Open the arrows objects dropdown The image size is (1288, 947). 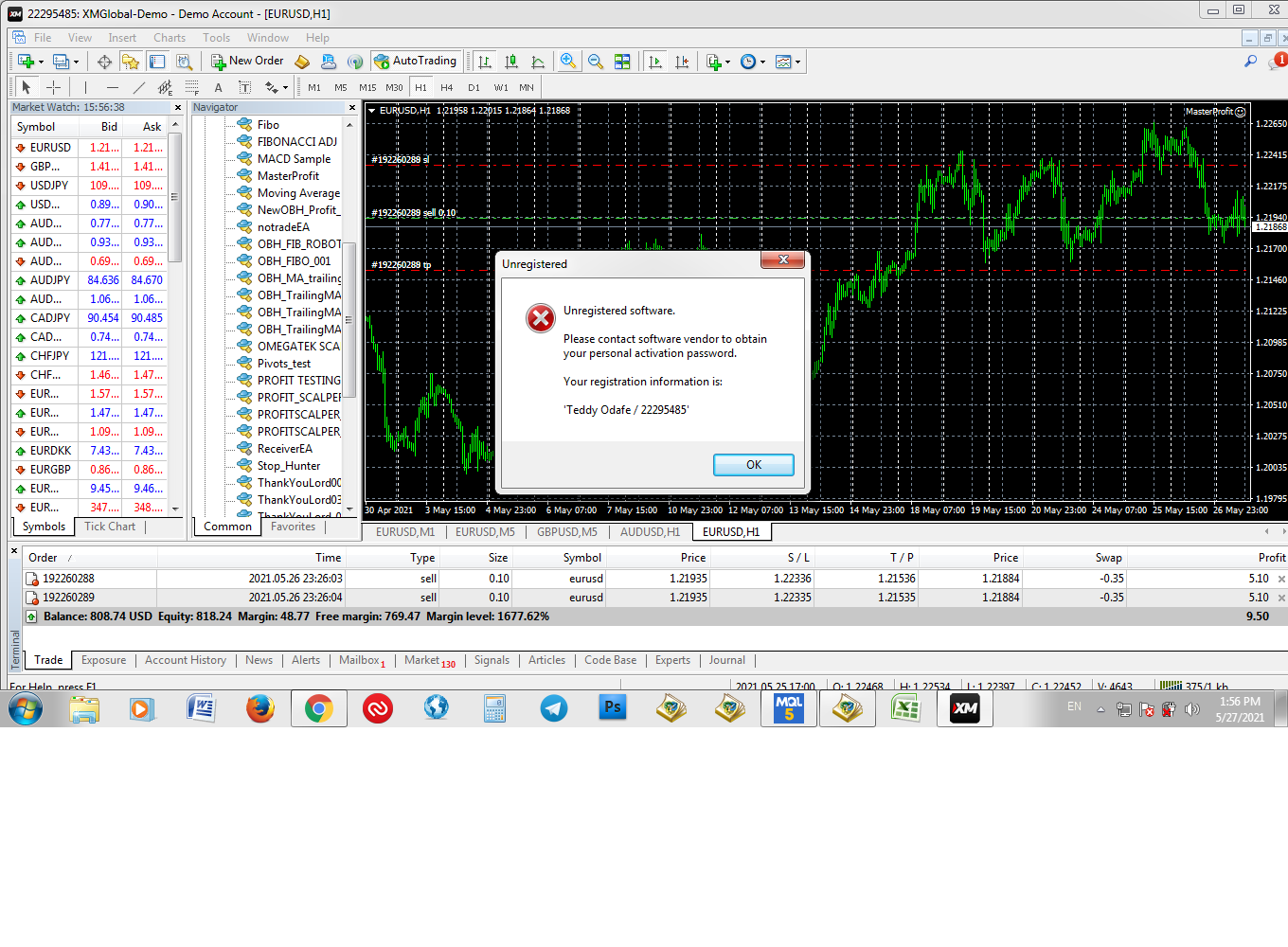(x=276, y=87)
